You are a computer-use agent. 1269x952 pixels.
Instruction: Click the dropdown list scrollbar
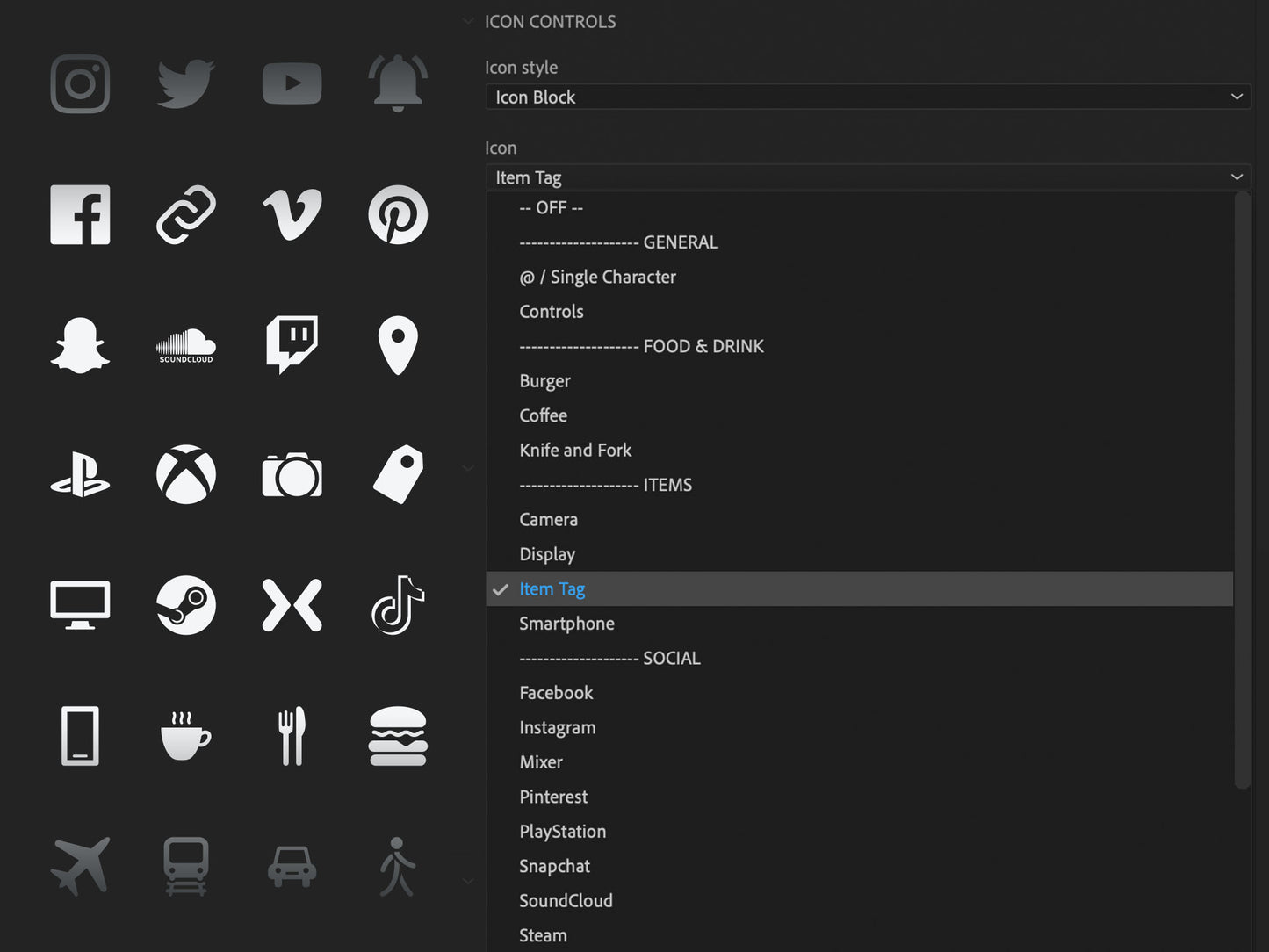click(x=1241, y=490)
